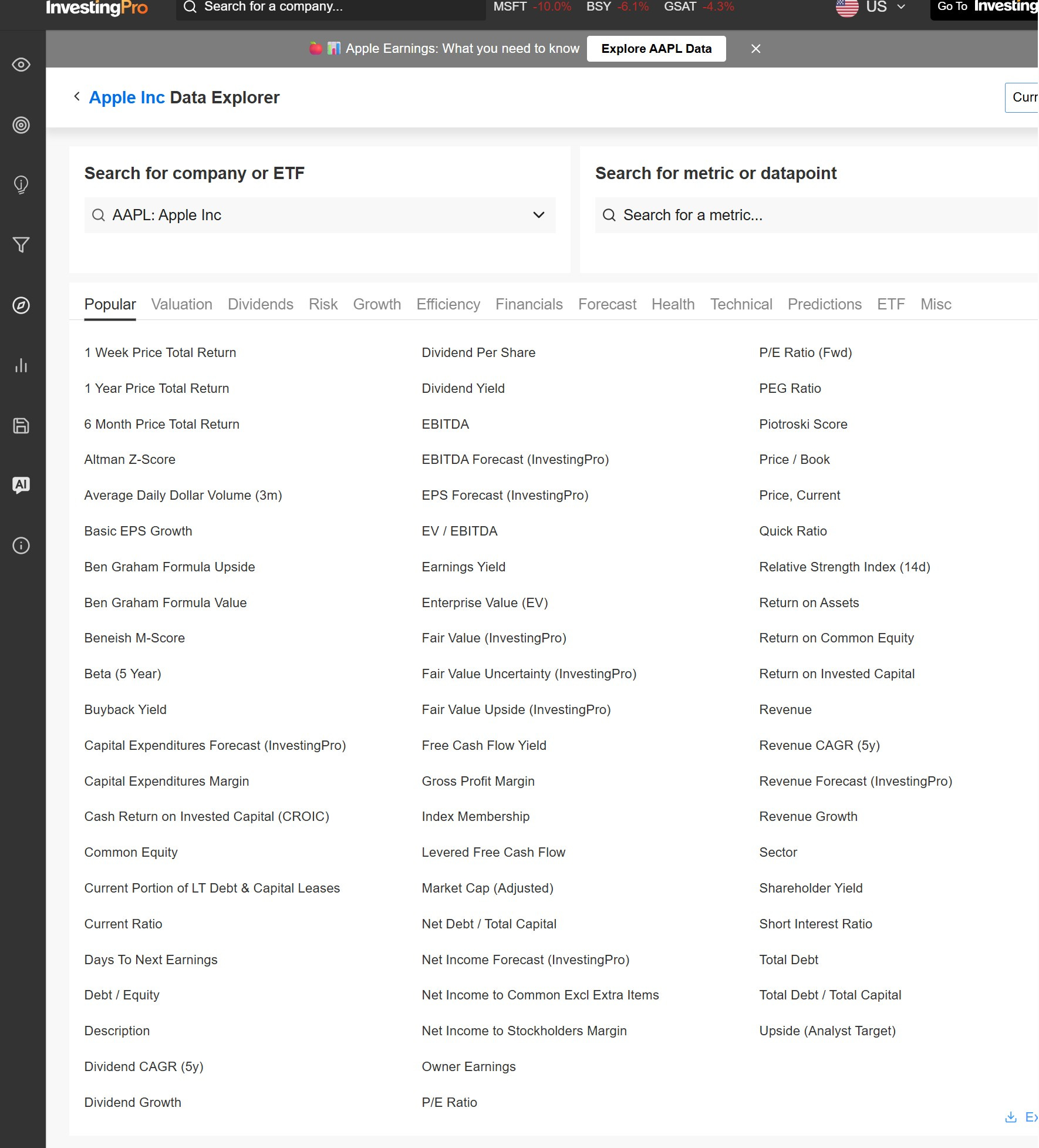
Task: Click the Explore AAPL Data button
Action: pyautogui.click(x=656, y=49)
